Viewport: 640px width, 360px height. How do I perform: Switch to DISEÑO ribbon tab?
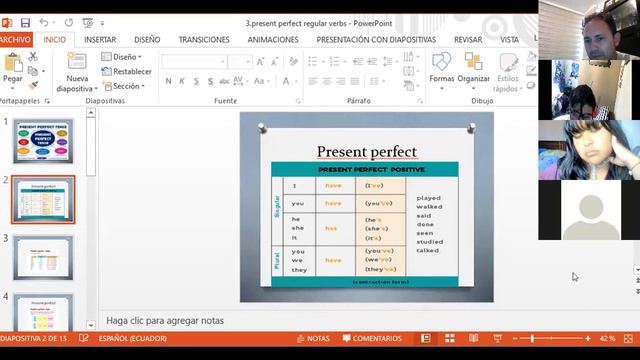[147, 40]
